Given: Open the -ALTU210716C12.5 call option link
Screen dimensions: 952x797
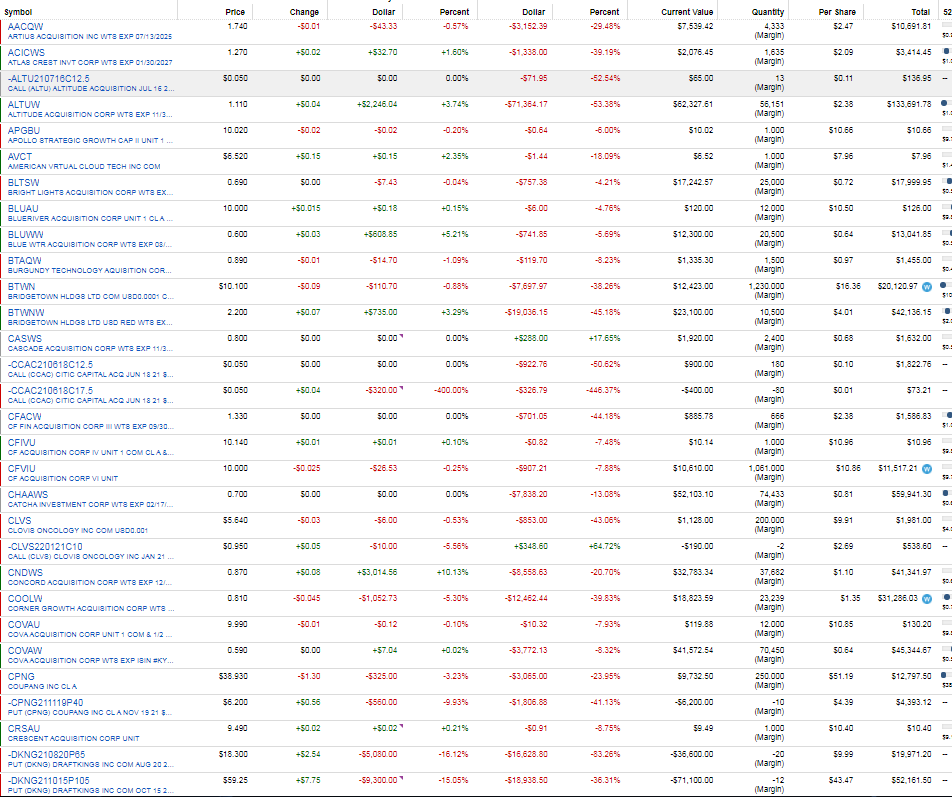Looking at the screenshot, I should (49, 79).
